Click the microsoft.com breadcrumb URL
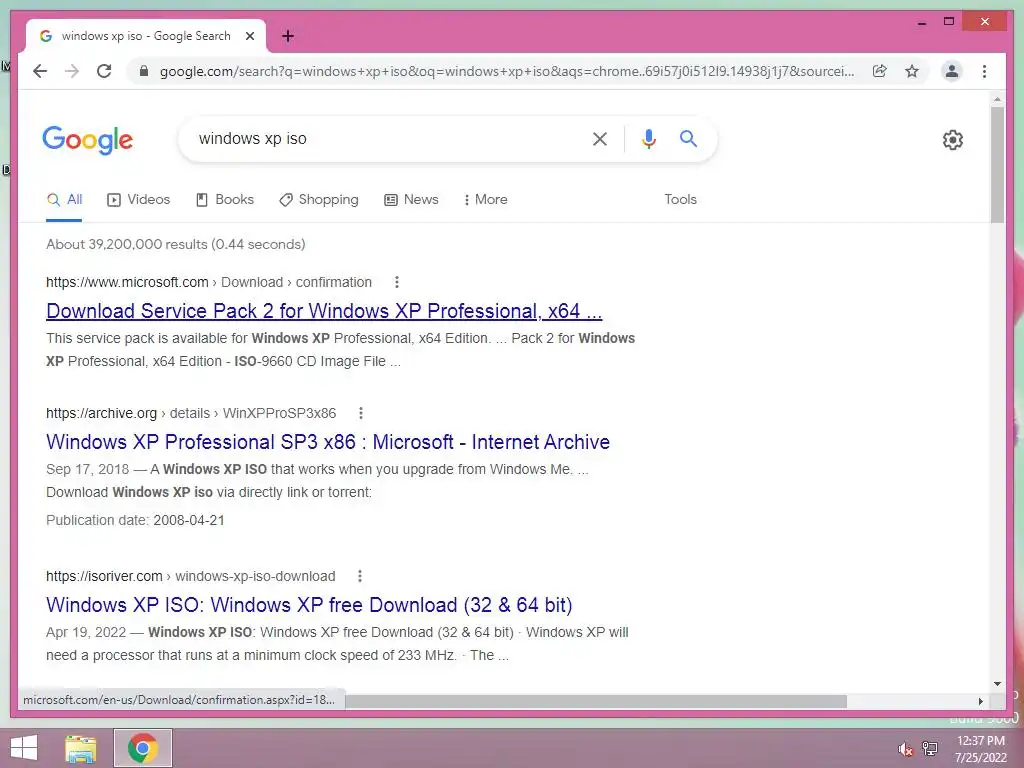This screenshot has height=768, width=1024. 209,282
